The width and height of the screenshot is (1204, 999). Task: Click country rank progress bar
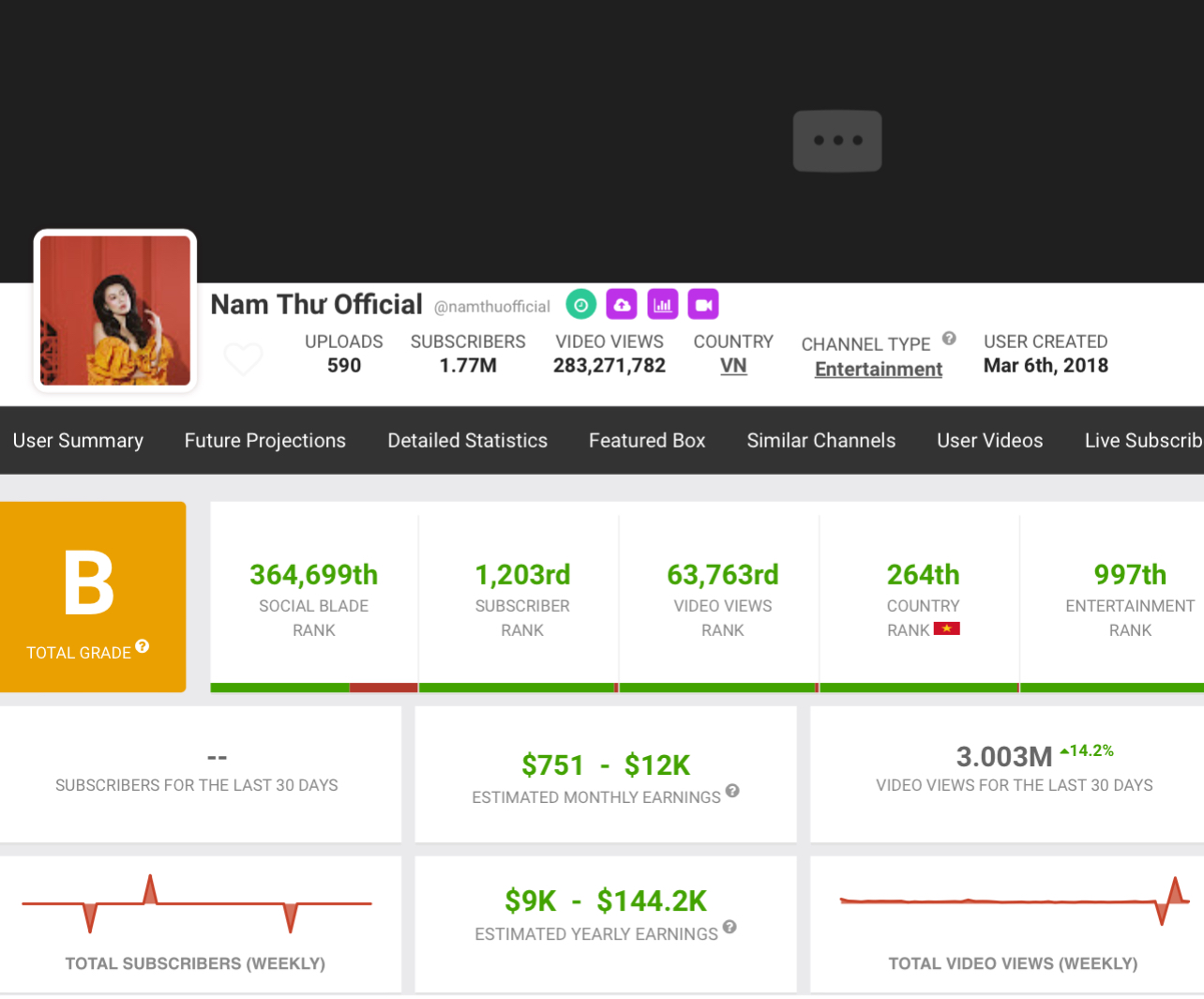point(919,688)
